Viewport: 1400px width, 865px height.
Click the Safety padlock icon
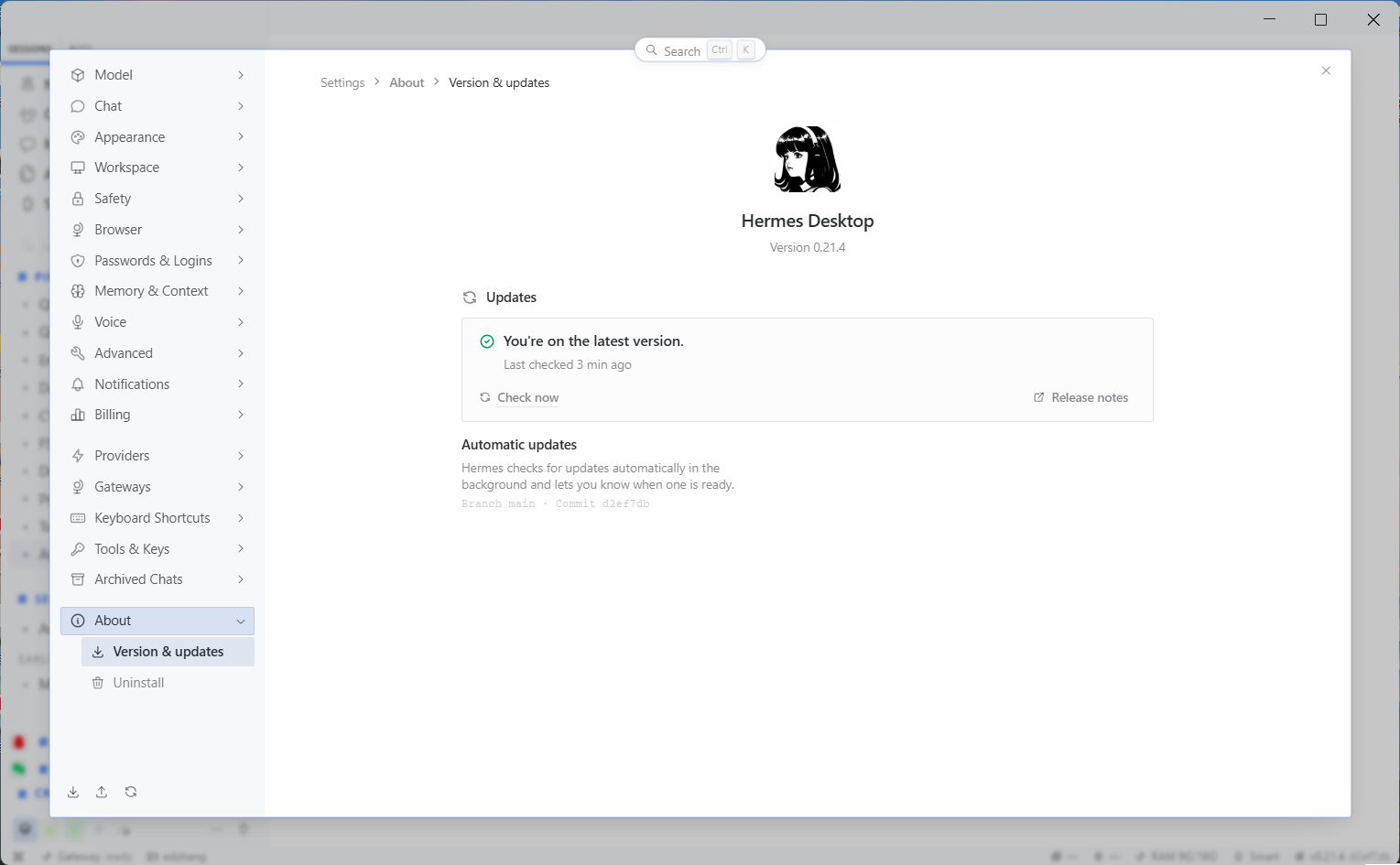pyautogui.click(x=78, y=199)
